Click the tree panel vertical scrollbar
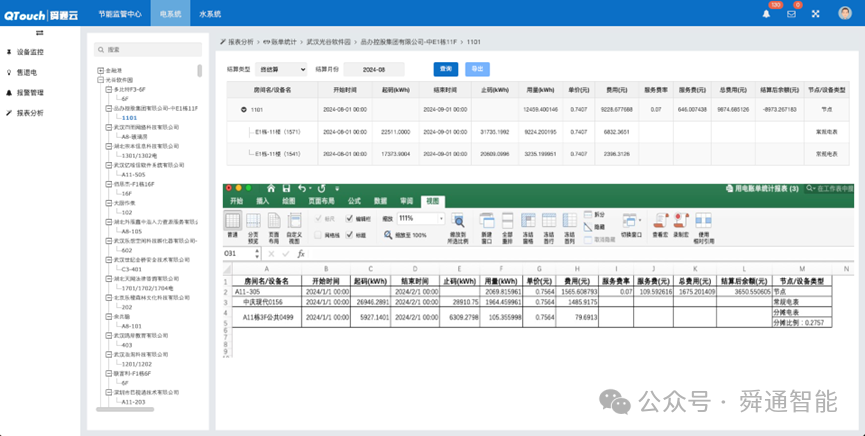865x436 pixels. pos(199,71)
